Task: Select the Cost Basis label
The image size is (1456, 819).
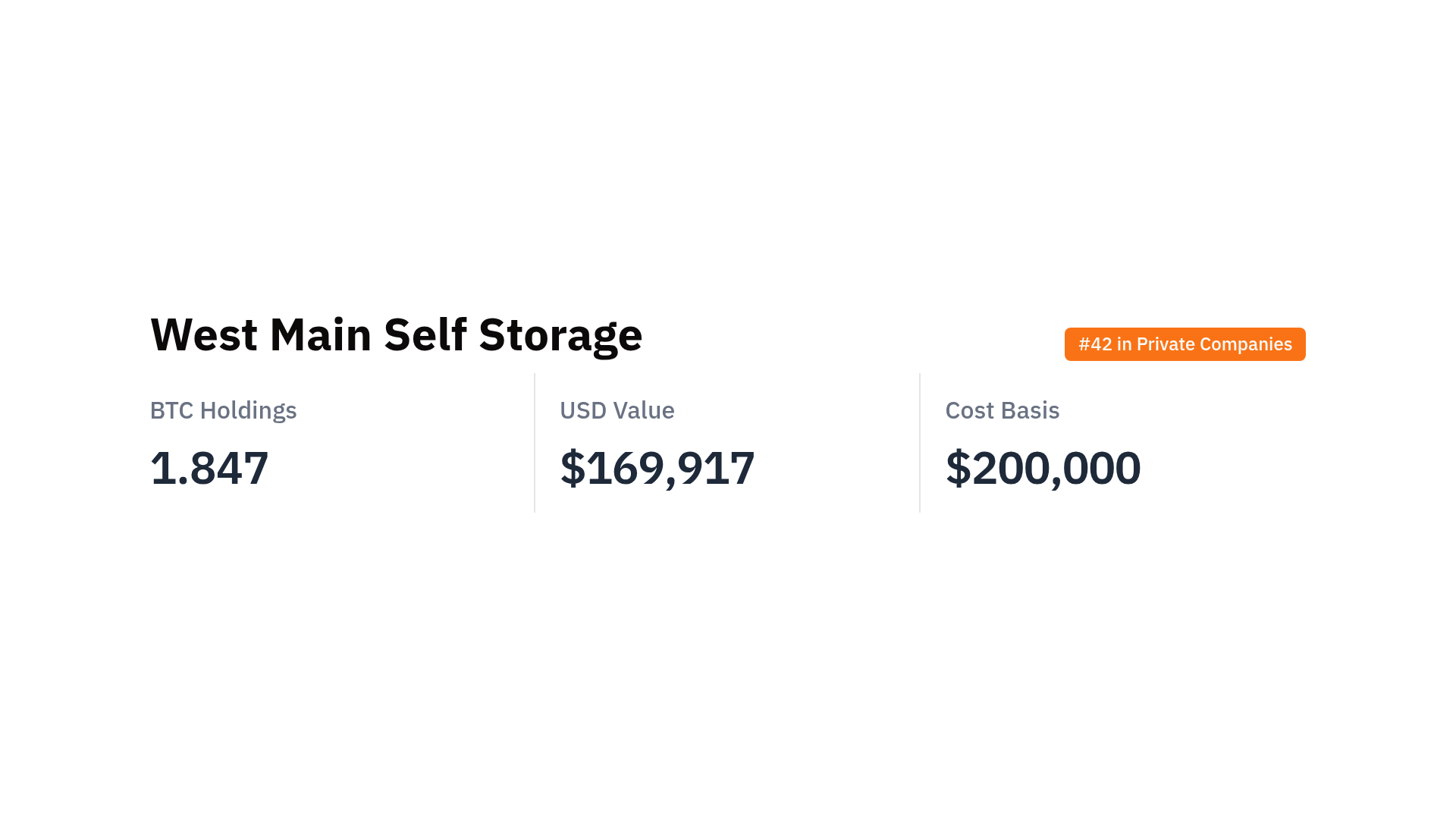Action: click(1002, 410)
